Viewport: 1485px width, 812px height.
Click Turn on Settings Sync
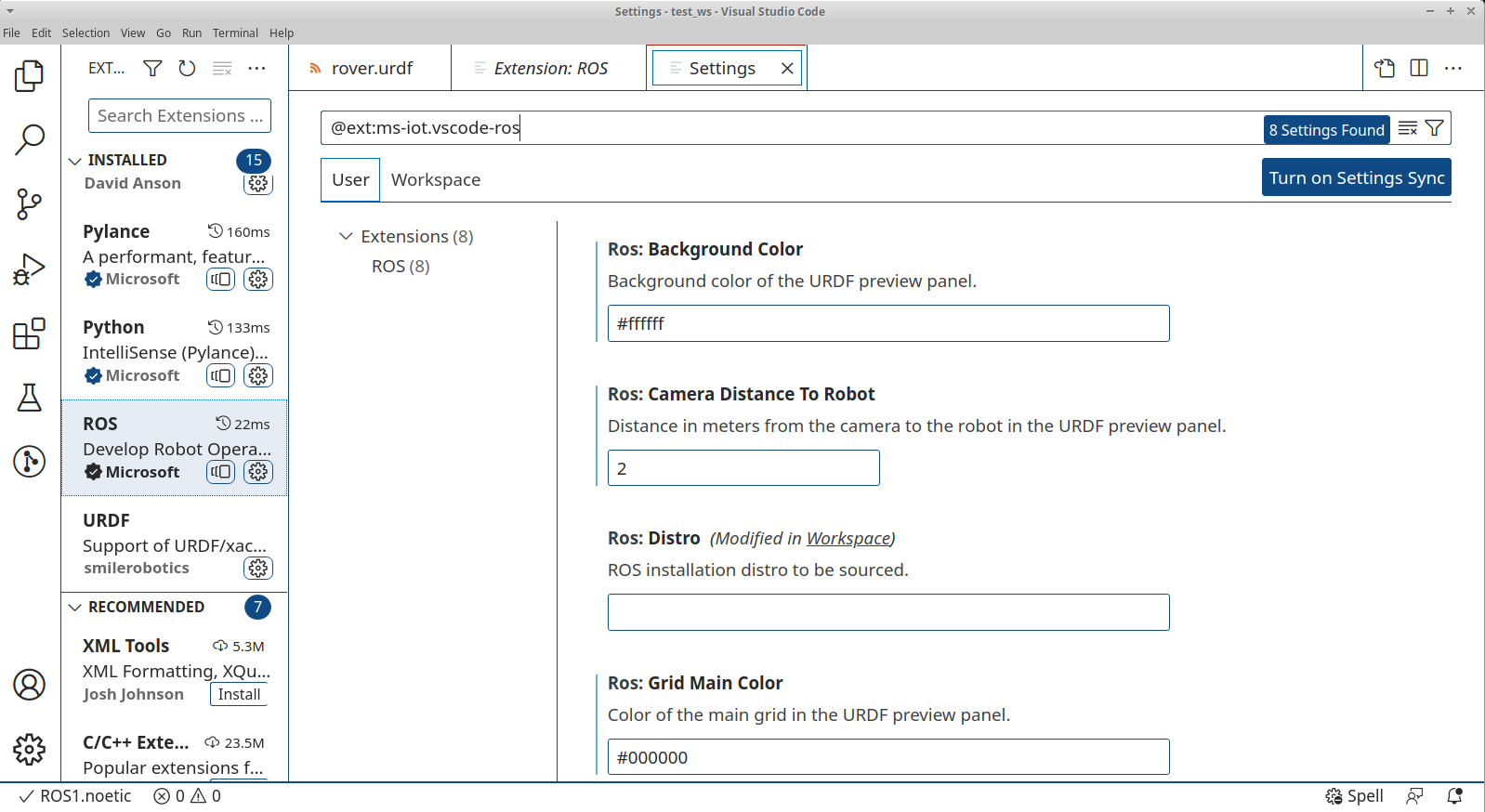[1357, 177]
